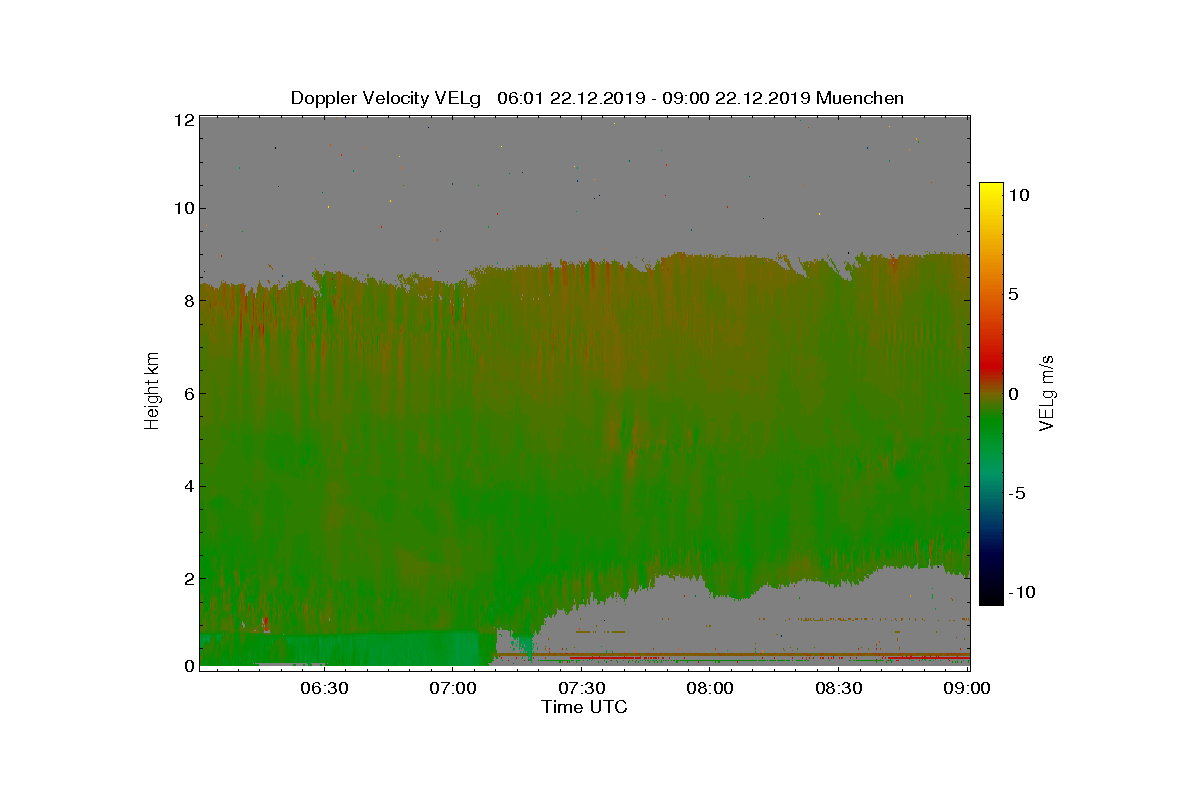
Task: Click the black bottom of the colorbar
Action: coord(991,596)
